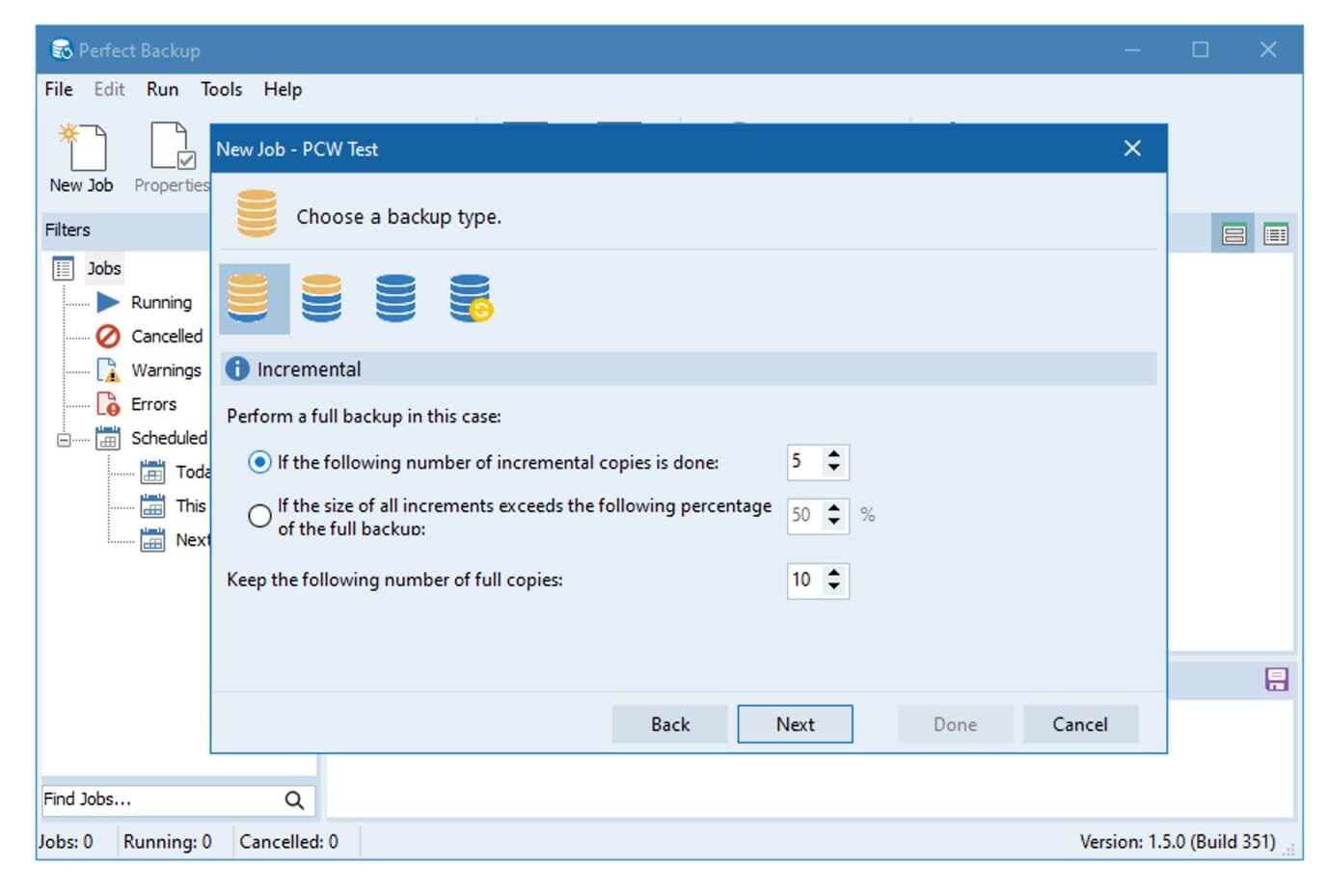This screenshot has height=896, width=1327.
Task: Cancel the New Job dialog
Action: coord(1079,723)
